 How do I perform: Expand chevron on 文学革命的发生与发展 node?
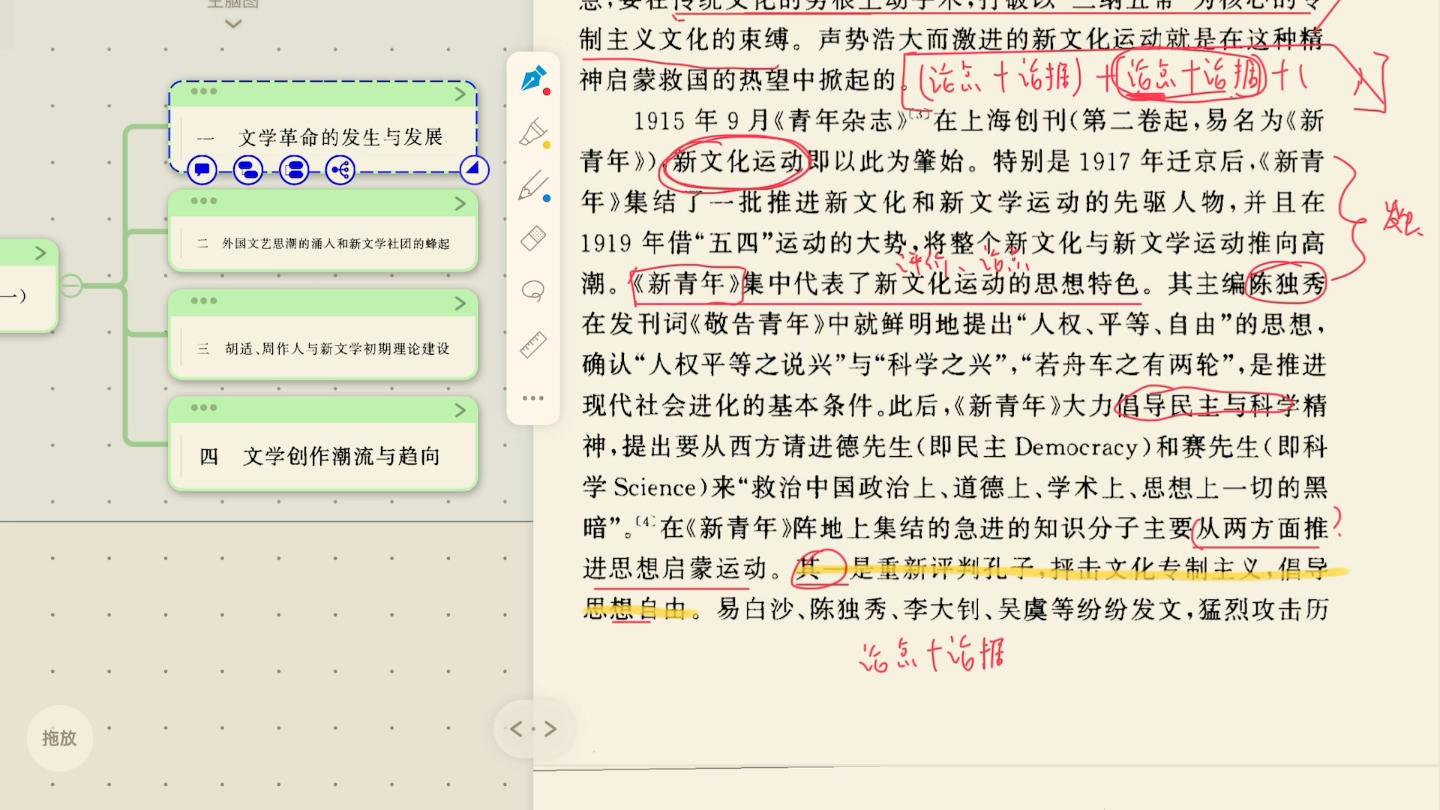[460, 94]
